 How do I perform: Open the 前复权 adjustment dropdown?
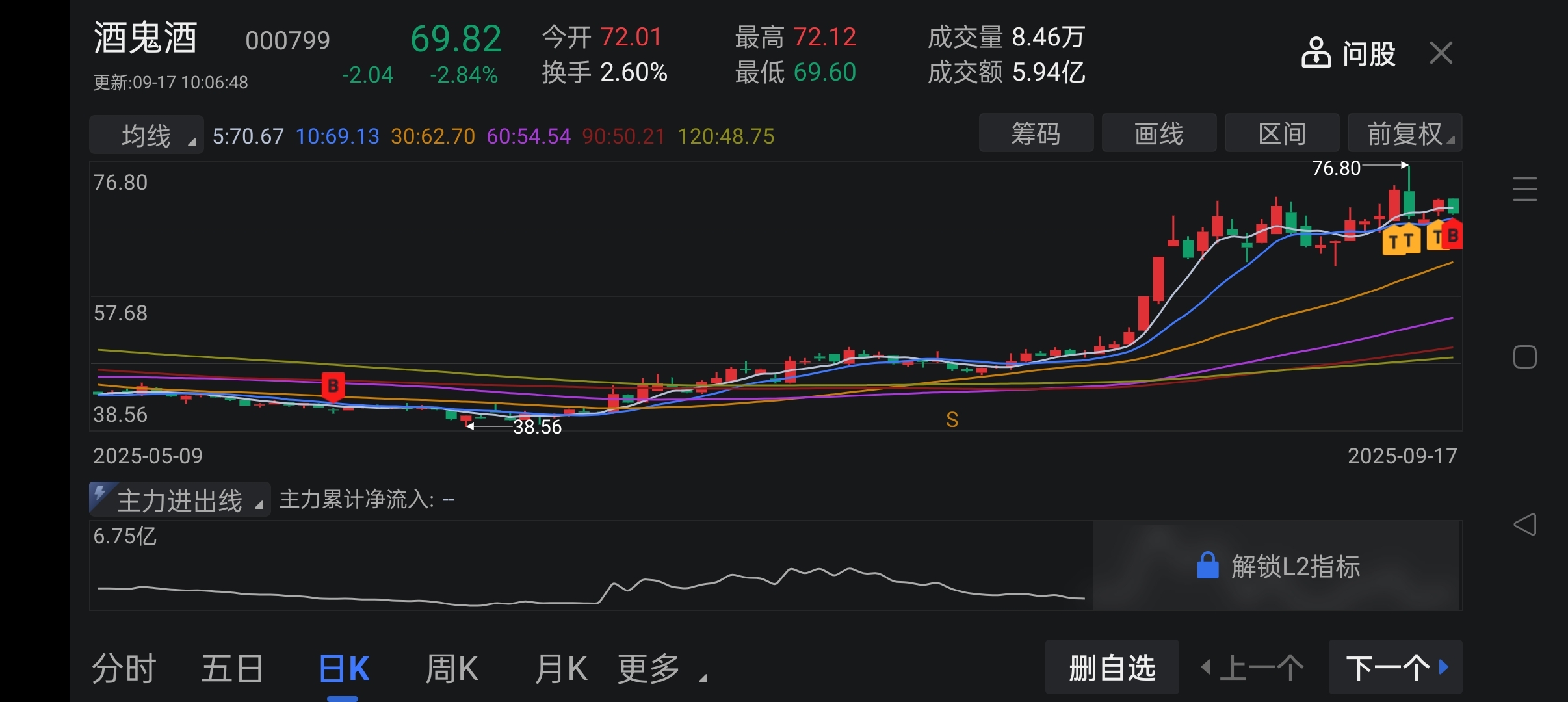(1405, 133)
